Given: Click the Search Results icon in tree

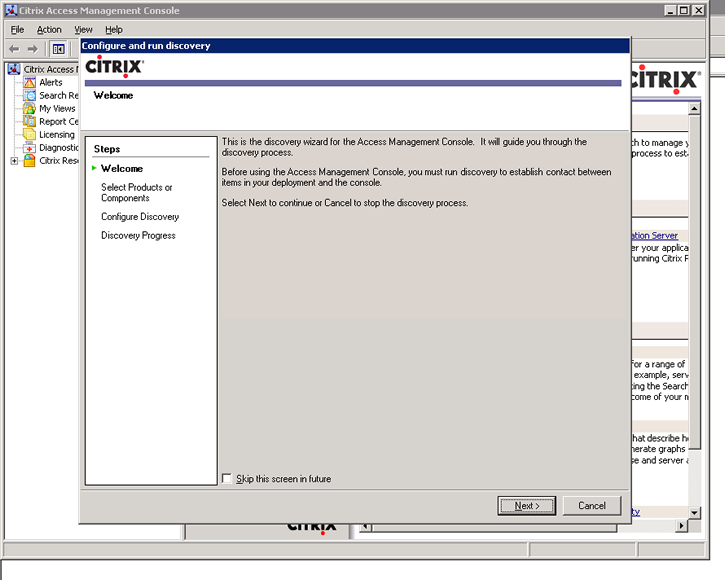Looking at the screenshot, I should (30, 95).
